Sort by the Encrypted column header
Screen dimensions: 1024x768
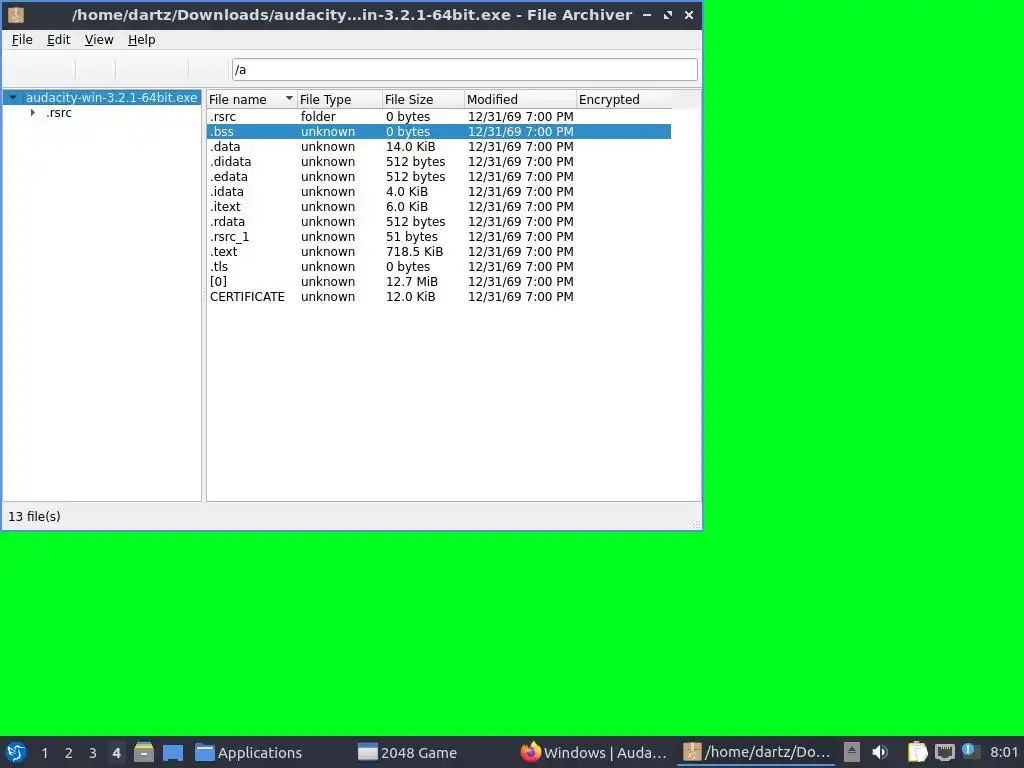623,99
